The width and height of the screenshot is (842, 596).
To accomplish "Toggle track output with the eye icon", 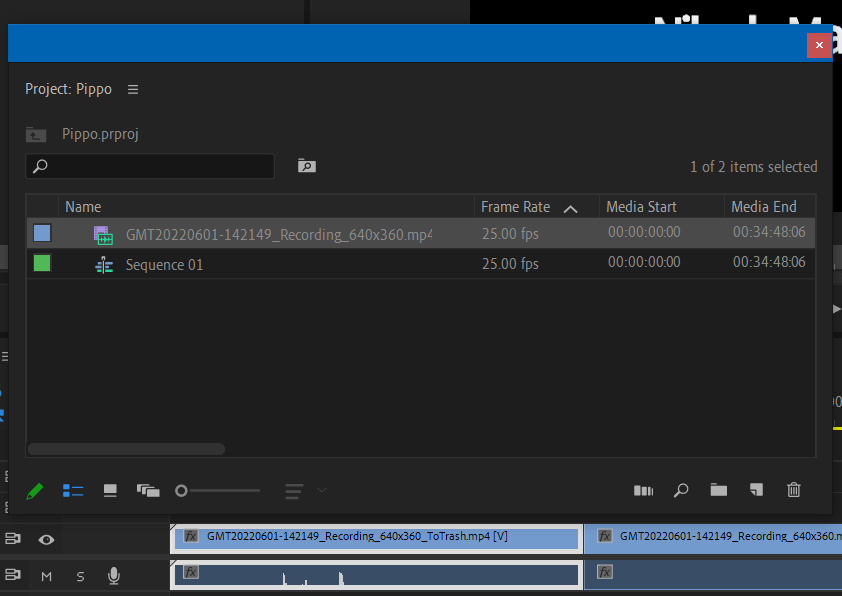I will coord(46,538).
